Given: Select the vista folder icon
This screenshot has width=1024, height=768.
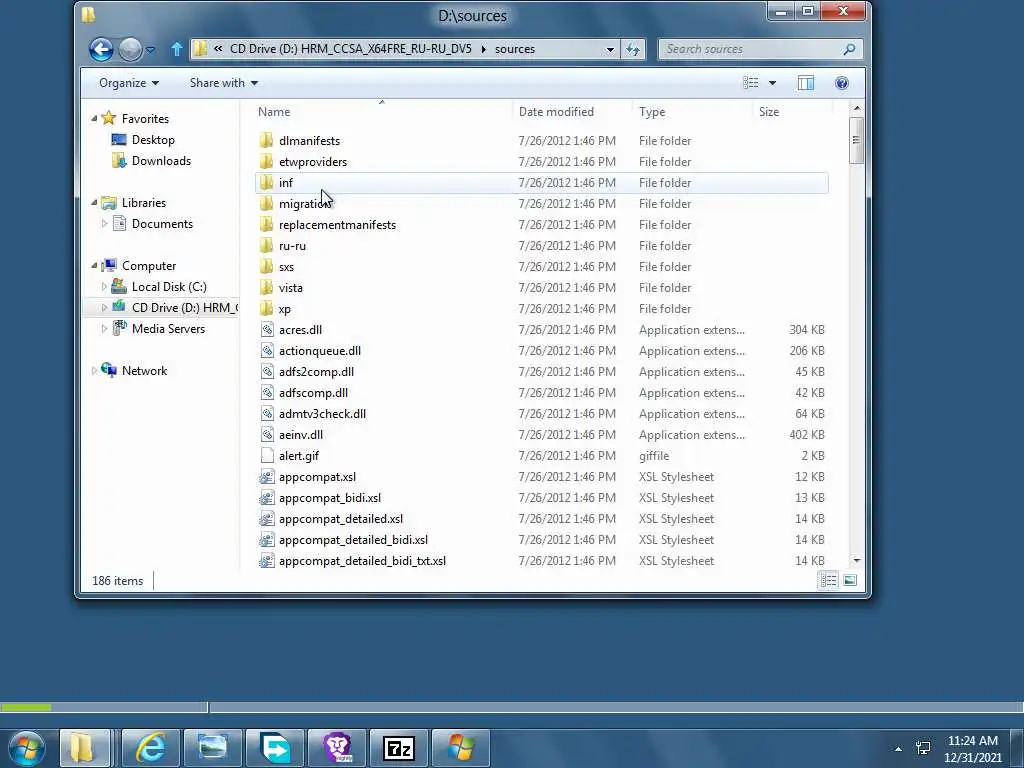Looking at the screenshot, I should coord(266,287).
